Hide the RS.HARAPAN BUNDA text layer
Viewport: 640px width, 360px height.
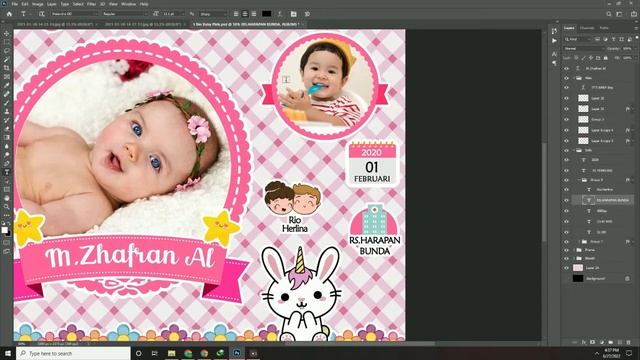567,200
